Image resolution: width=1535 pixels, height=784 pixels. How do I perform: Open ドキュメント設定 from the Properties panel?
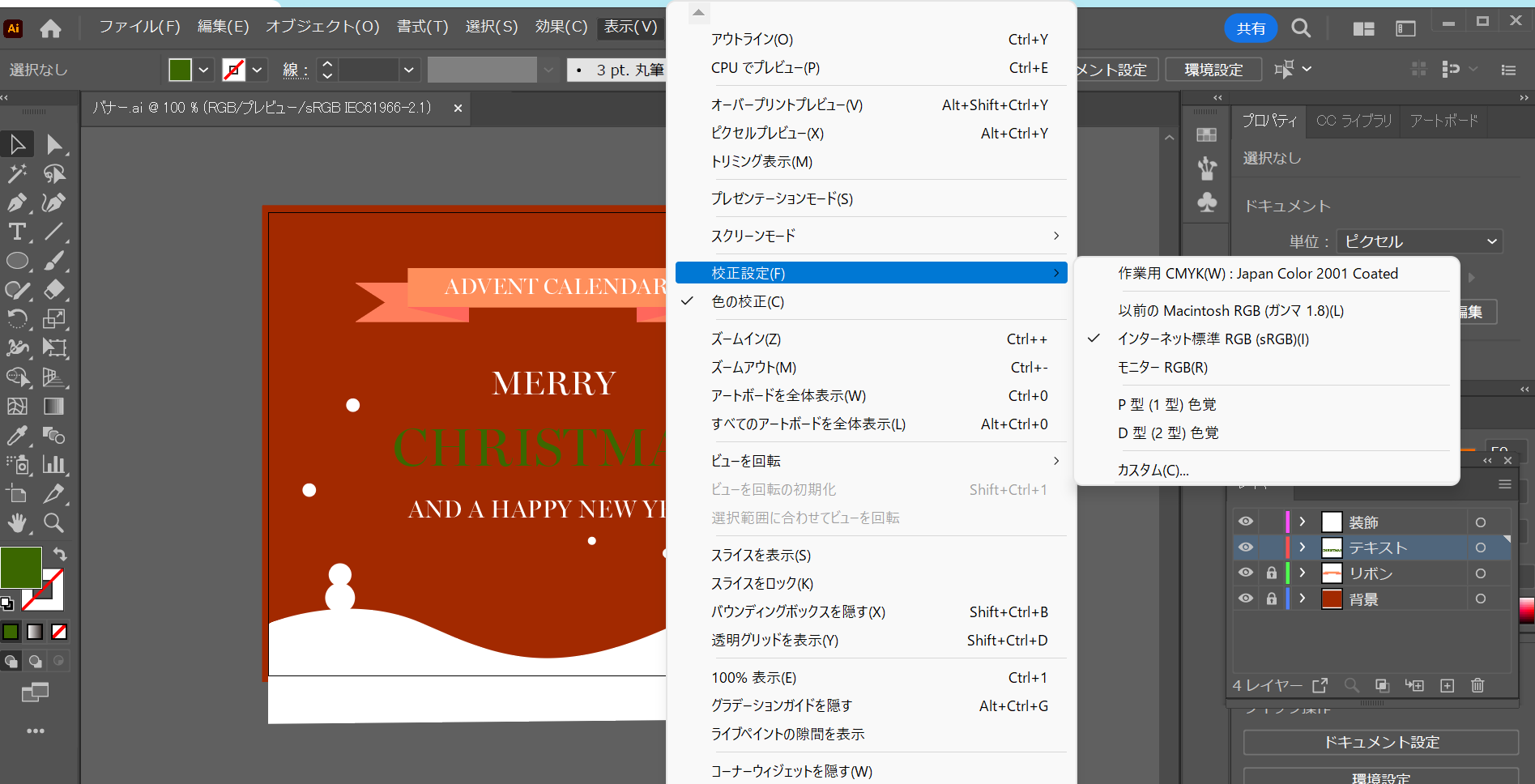coord(1380,742)
